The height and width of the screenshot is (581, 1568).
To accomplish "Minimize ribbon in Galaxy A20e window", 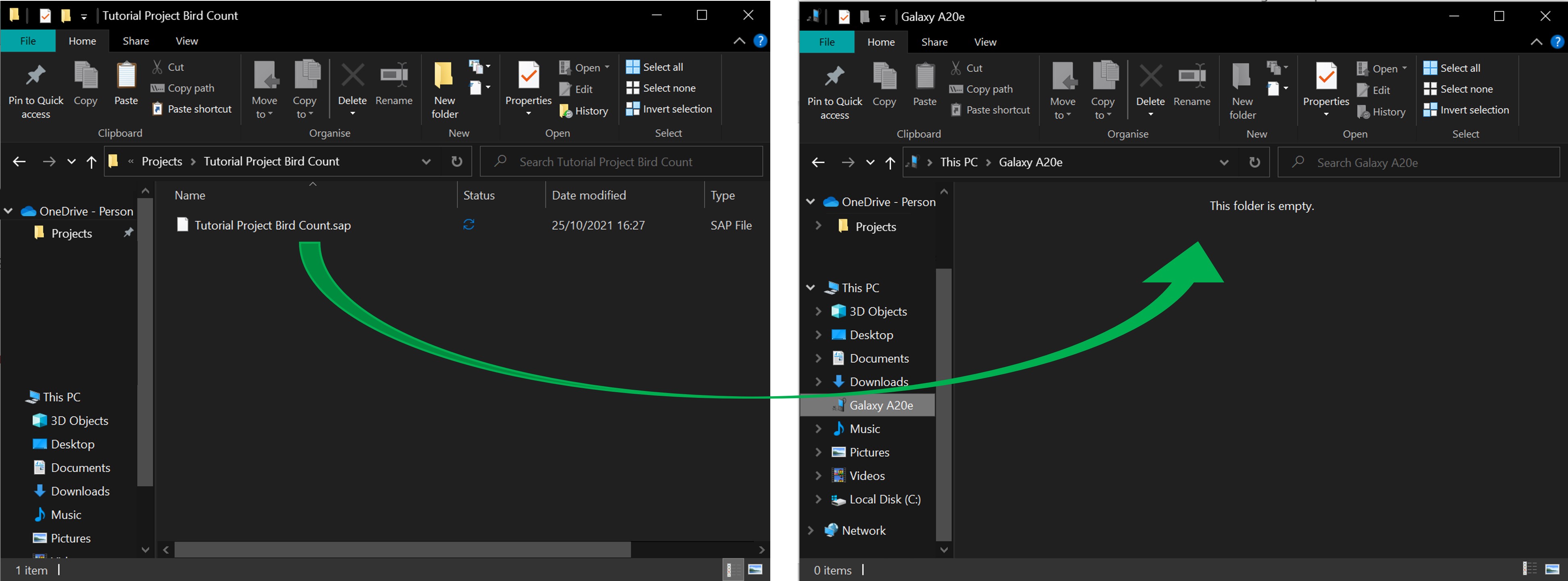I will (1537, 42).
